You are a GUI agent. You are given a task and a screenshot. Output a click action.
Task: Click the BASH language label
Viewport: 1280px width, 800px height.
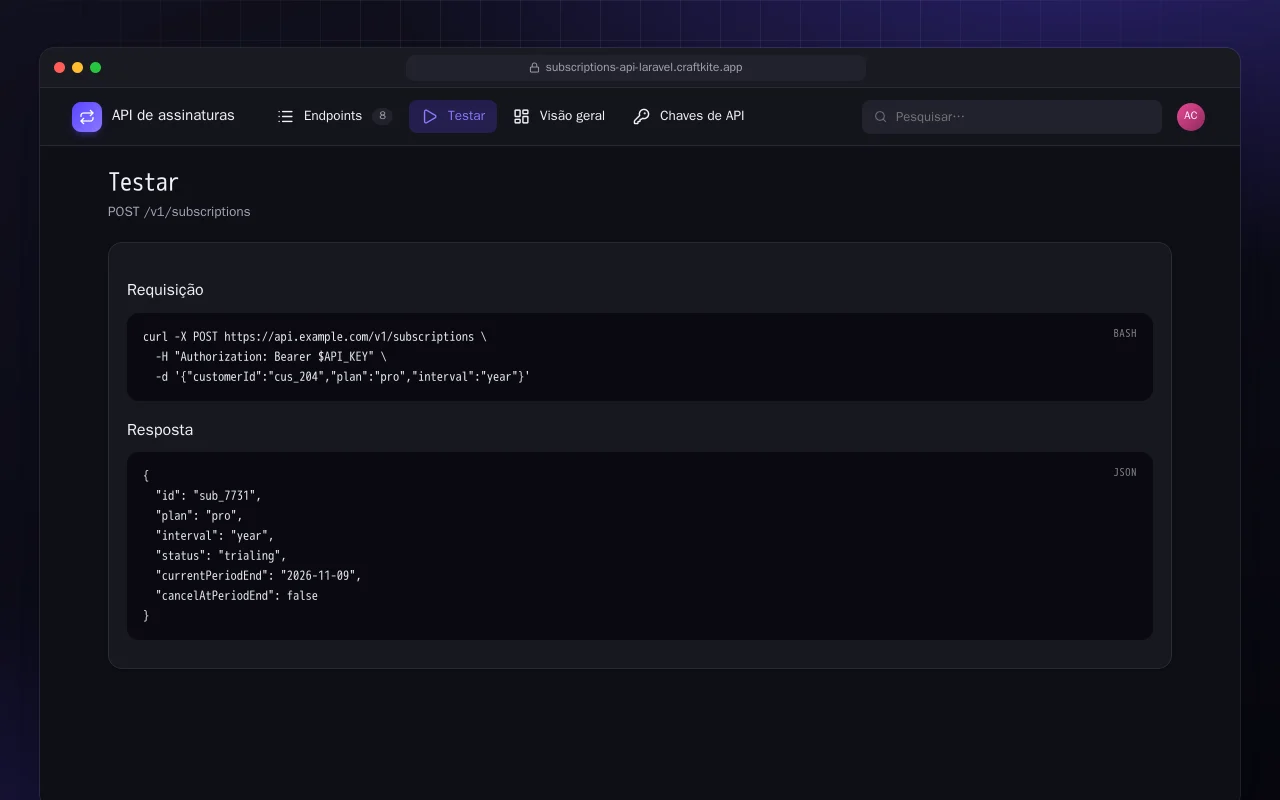tap(1125, 333)
